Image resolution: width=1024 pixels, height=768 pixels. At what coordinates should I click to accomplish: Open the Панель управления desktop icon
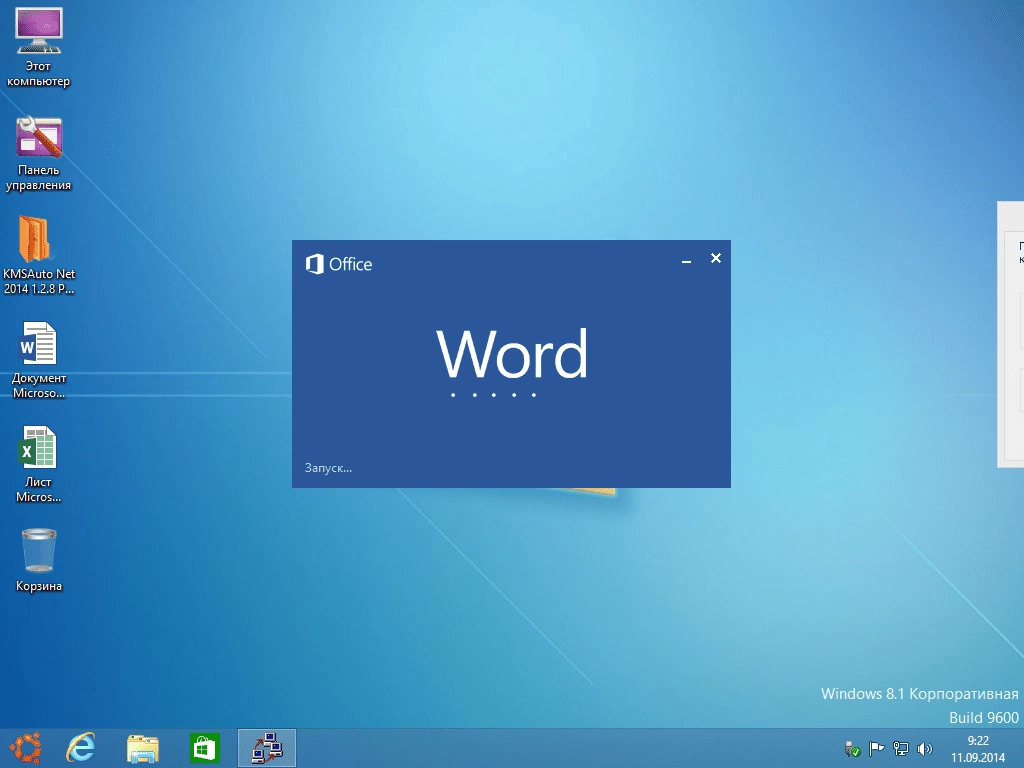39,153
